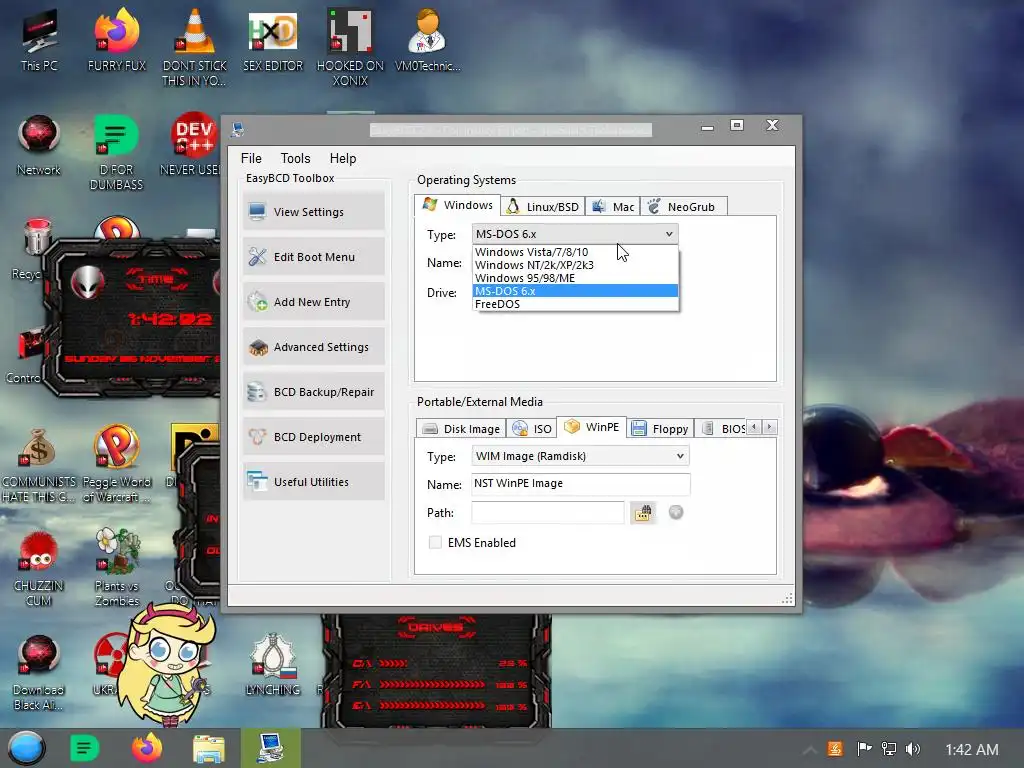Show hidden tray icons chevron

(809, 749)
